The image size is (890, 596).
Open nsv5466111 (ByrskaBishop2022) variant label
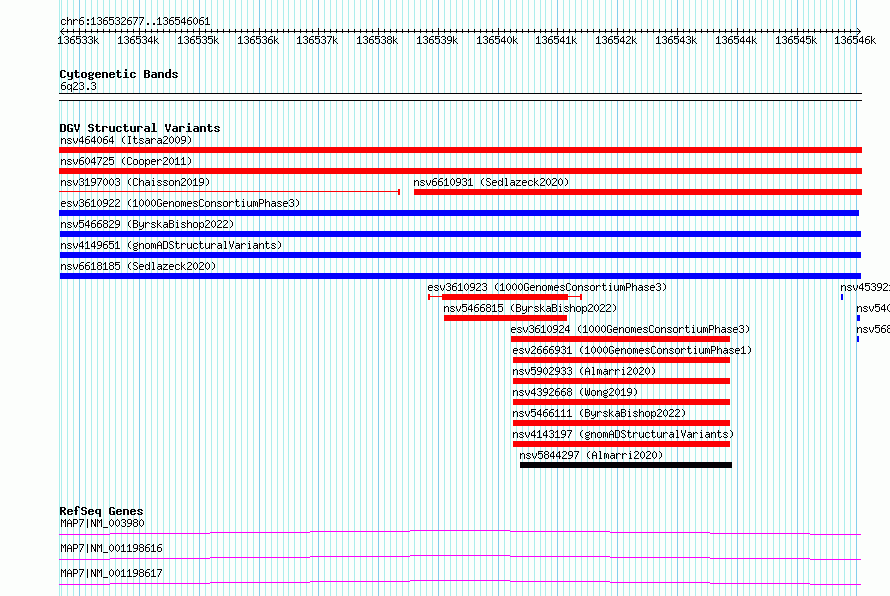point(599,413)
